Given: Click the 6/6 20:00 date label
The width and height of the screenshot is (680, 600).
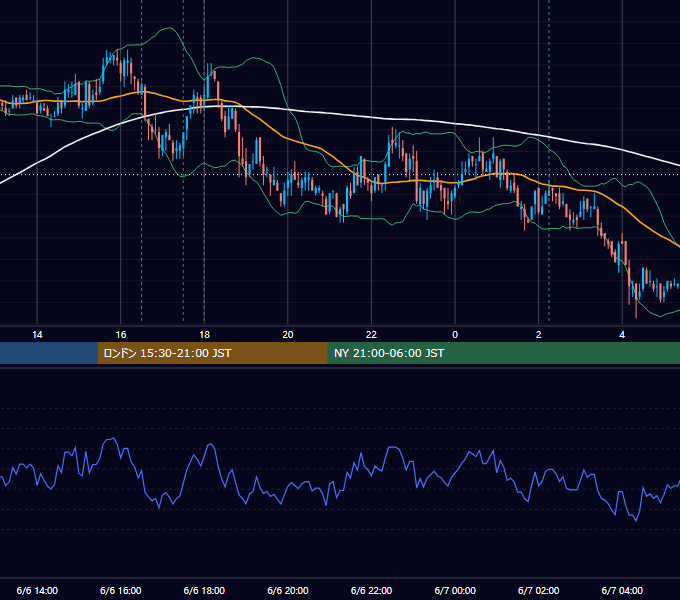Looking at the screenshot, I should tap(288, 590).
